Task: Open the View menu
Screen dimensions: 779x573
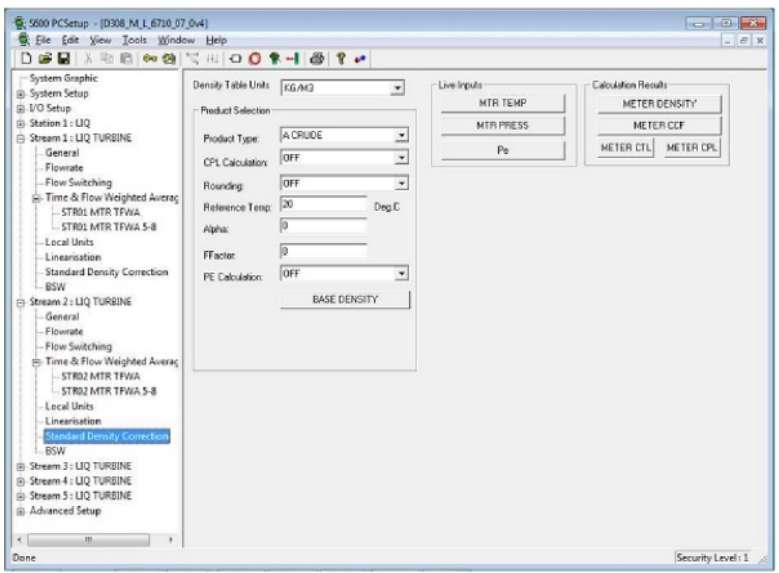Action: pos(100,40)
